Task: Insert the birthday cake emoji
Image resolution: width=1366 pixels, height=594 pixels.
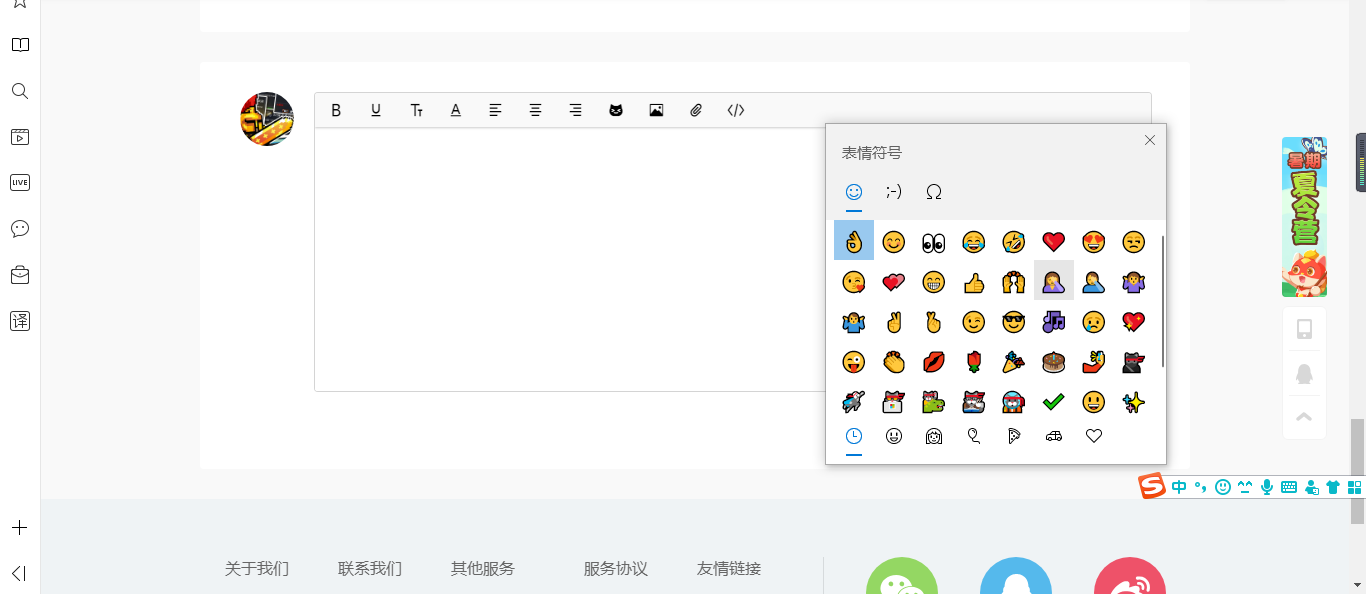Action: pyautogui.click(x=1054, y=362)
